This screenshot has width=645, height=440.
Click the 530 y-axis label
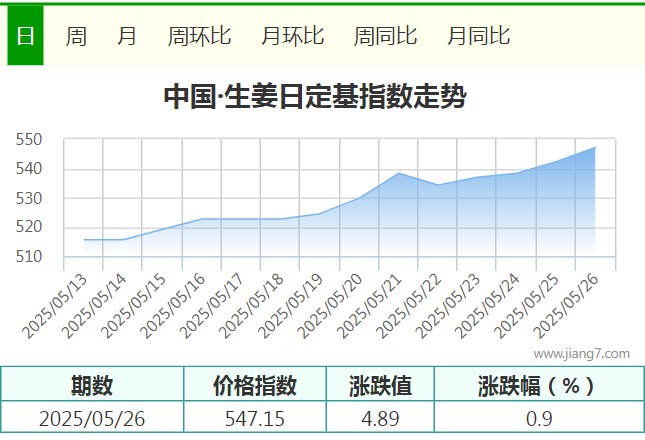29,199
